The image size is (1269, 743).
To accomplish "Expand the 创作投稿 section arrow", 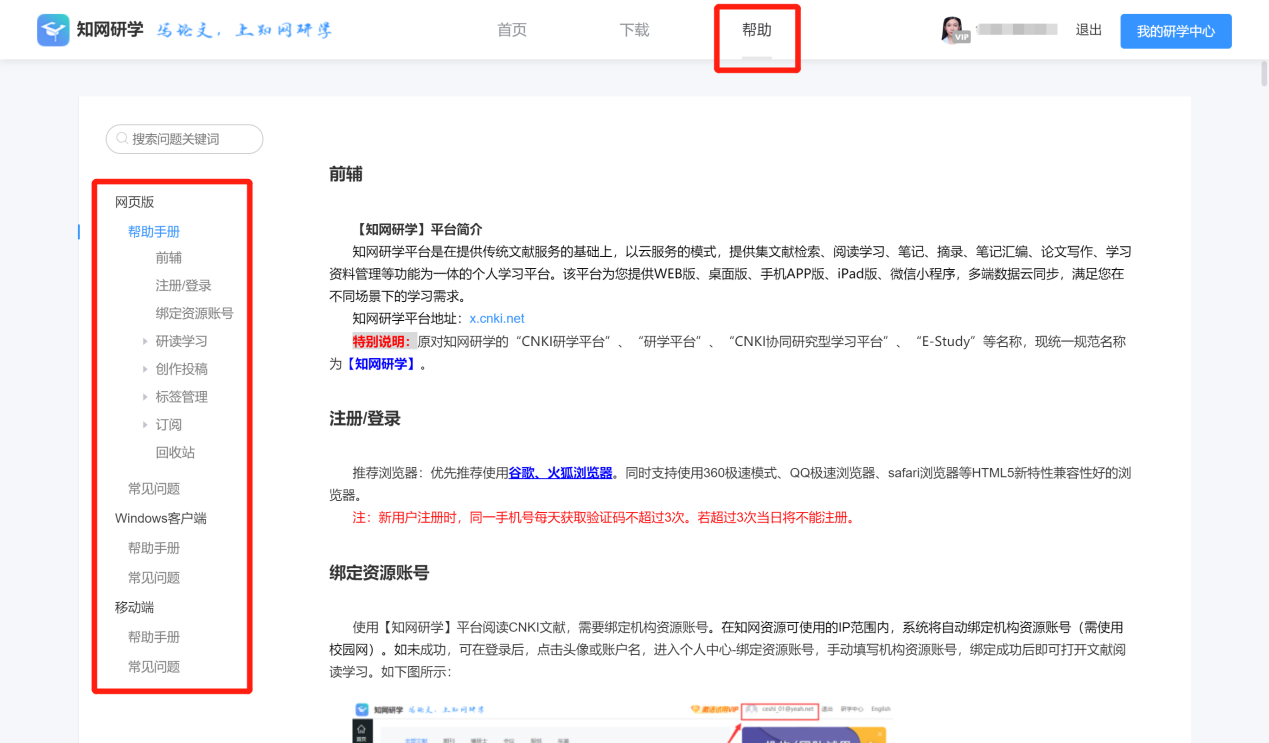I will 146,370.
